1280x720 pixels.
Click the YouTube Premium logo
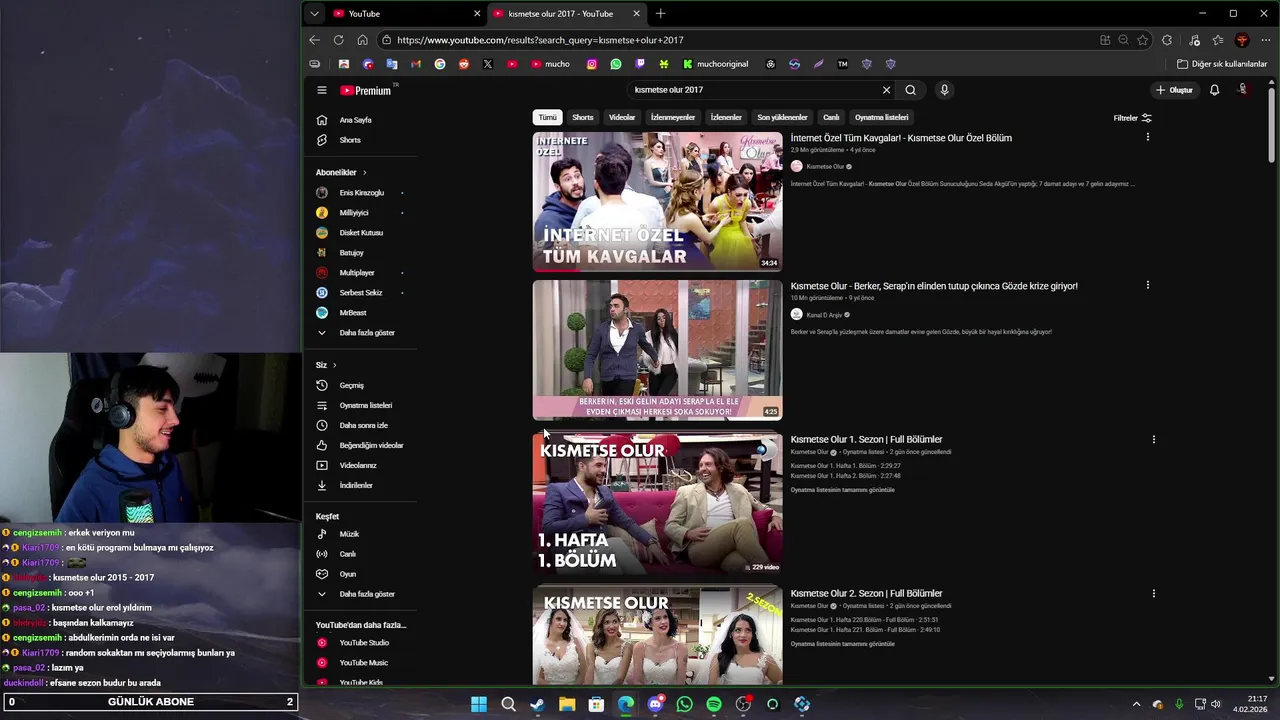[366, 90]
